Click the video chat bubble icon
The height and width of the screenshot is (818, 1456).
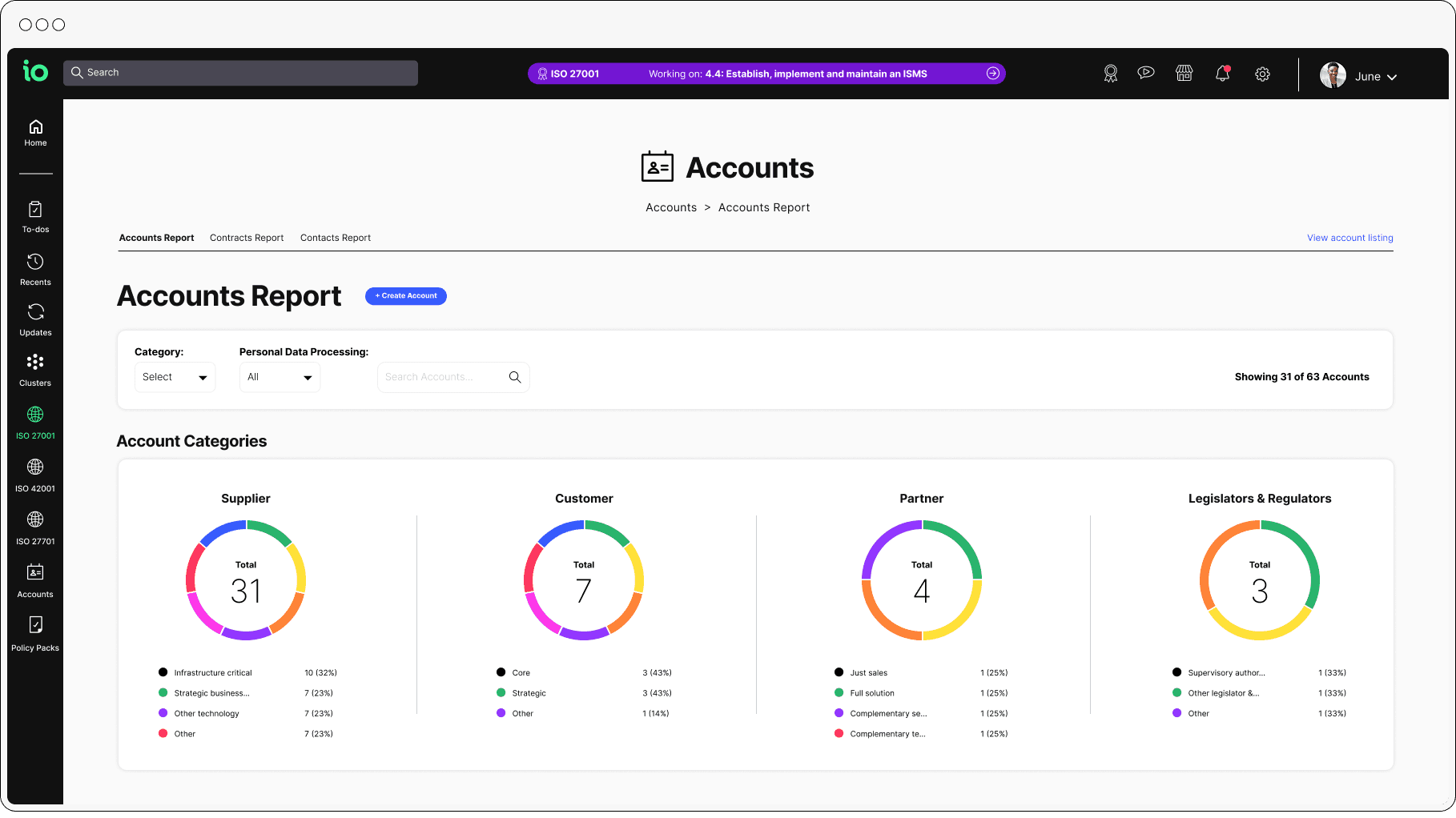[1146, 73]
